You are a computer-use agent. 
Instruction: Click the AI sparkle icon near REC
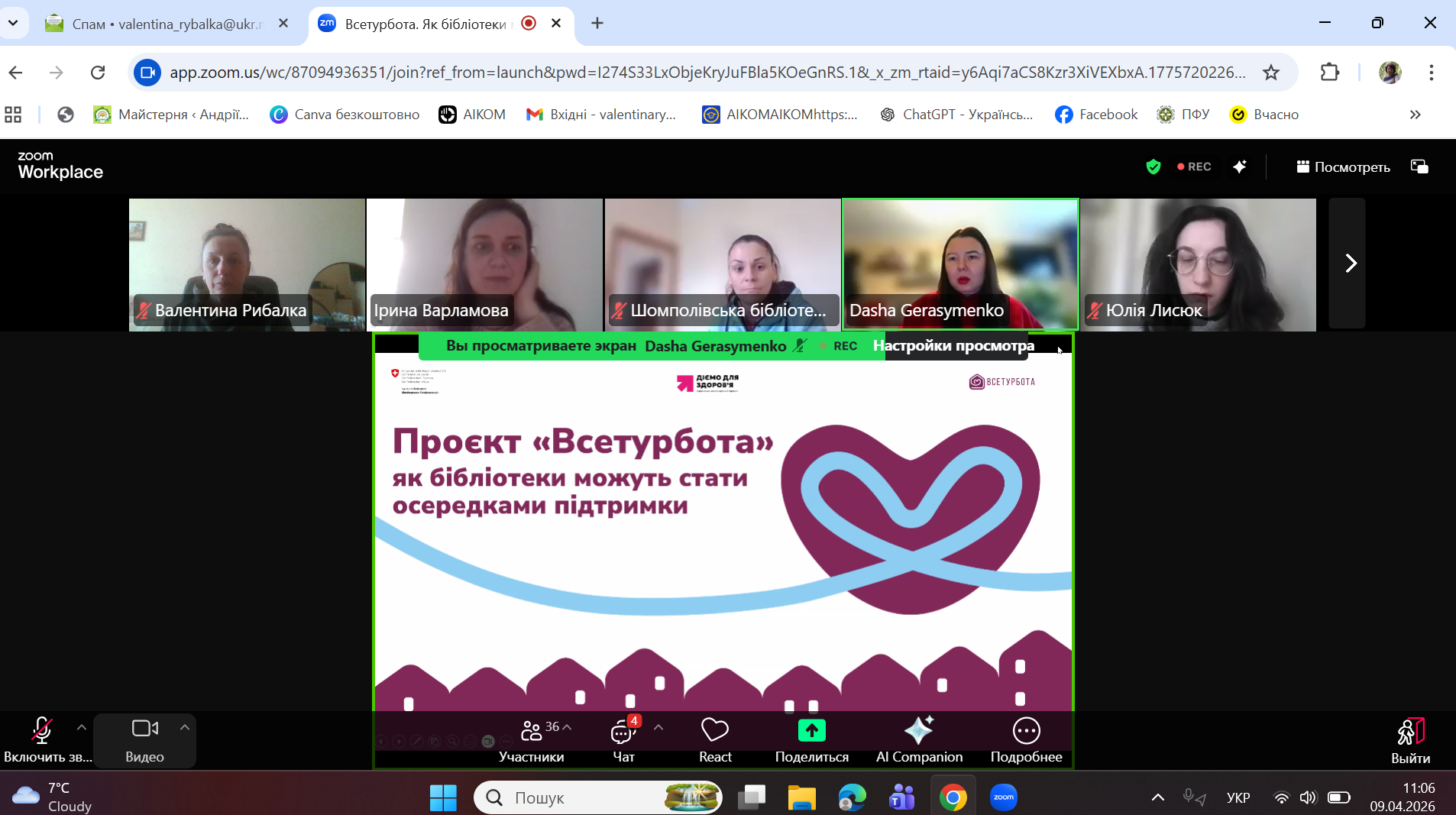pos(1240,167)
